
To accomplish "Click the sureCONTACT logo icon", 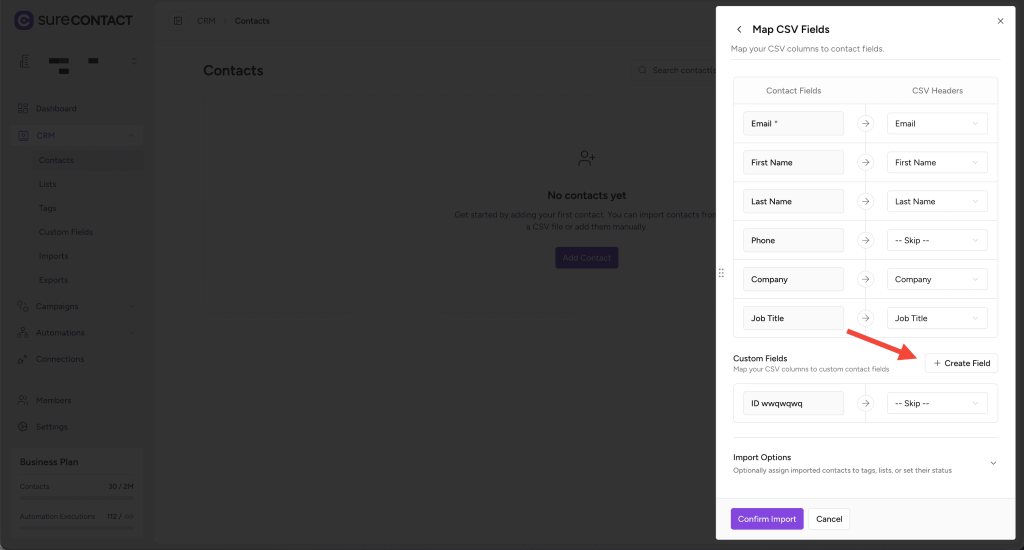I will pos(24,20).
